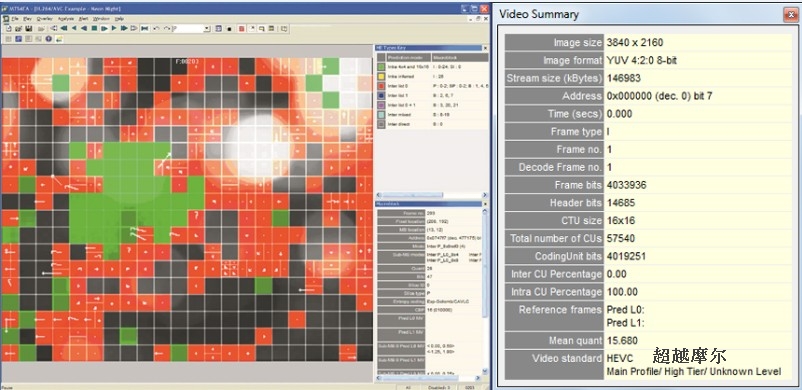Click the green Intra 4x4 and 16x16 swatch
The image size is (802, 390).
coord(382,67)
